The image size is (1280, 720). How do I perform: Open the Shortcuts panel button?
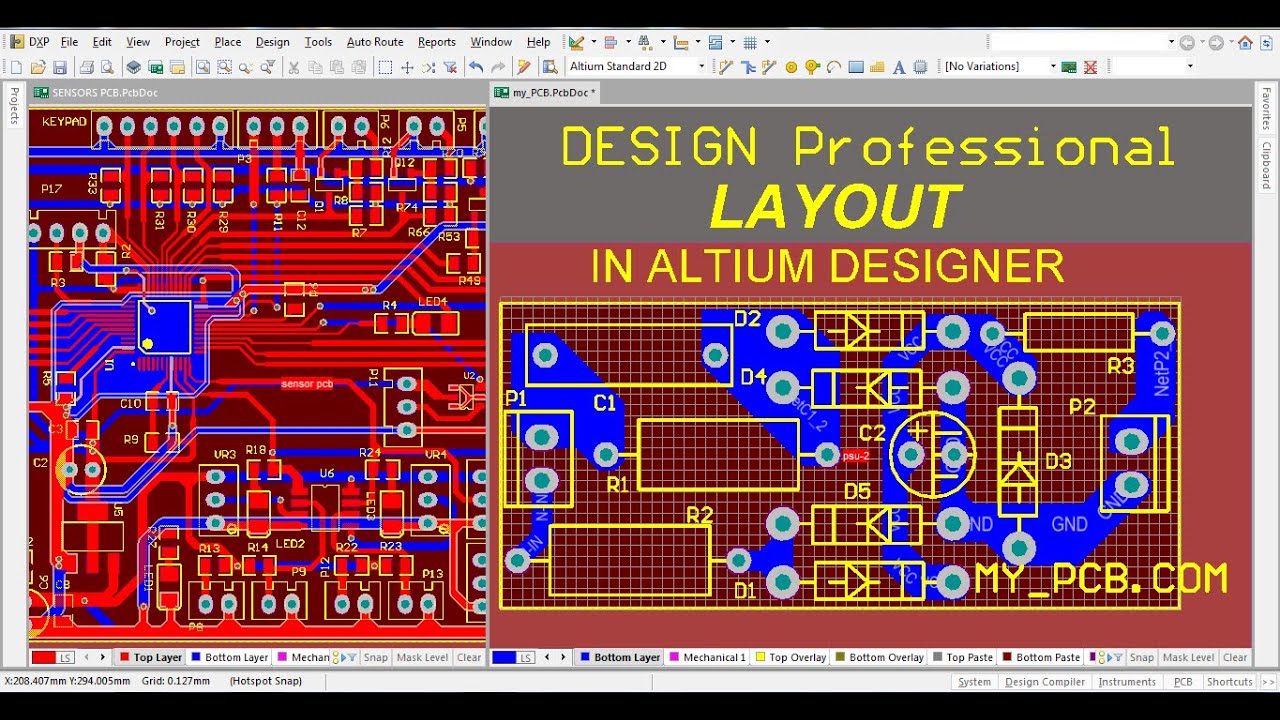click(1229, 682)
